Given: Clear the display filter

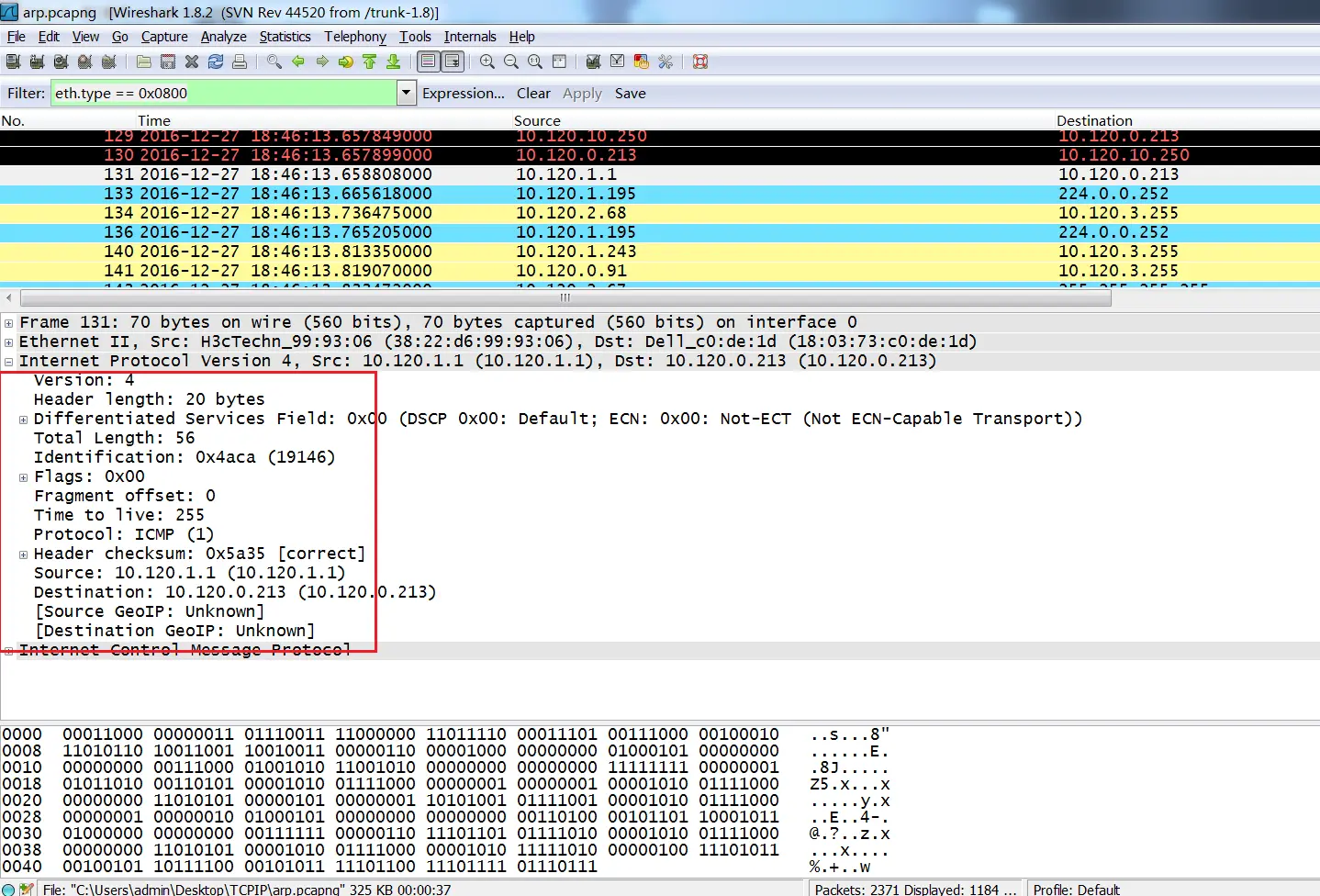Looking at the screenshot, I should click(533, 94).
